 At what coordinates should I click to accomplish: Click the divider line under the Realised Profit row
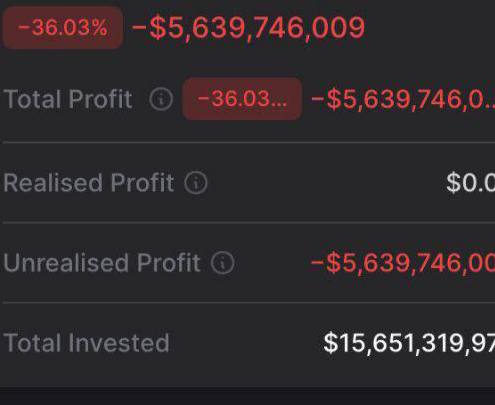point(249,222)
